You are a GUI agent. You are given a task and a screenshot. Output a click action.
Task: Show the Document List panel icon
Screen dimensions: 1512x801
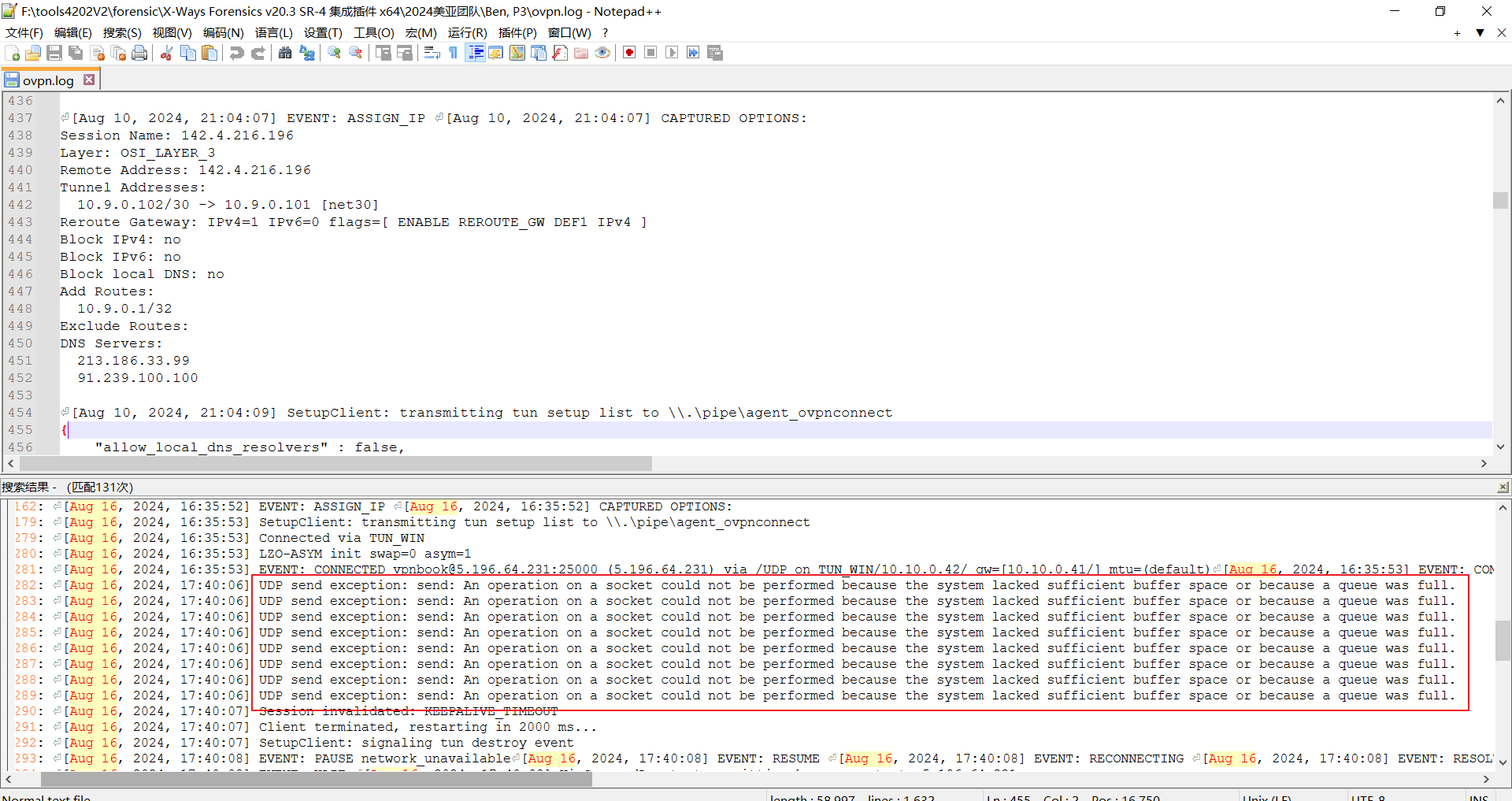click(539, 53)
